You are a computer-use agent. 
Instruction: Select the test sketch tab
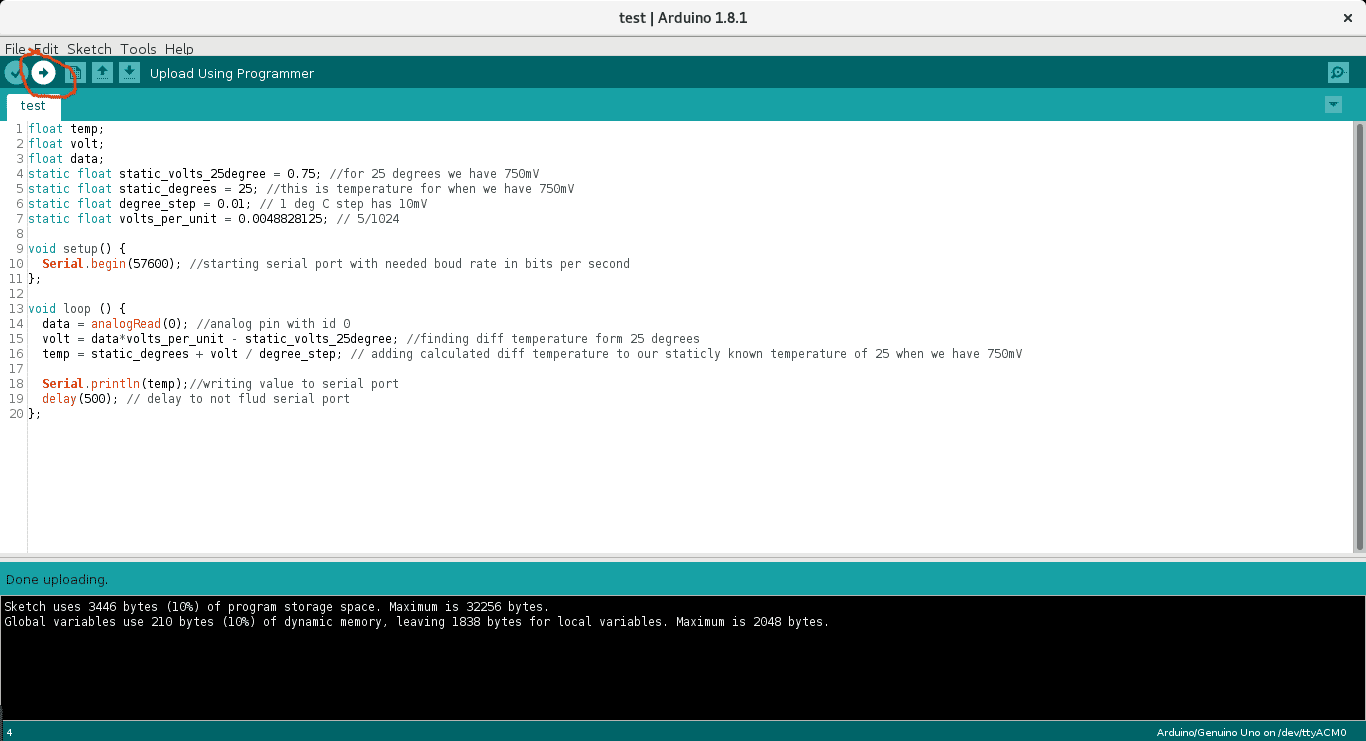33,105
